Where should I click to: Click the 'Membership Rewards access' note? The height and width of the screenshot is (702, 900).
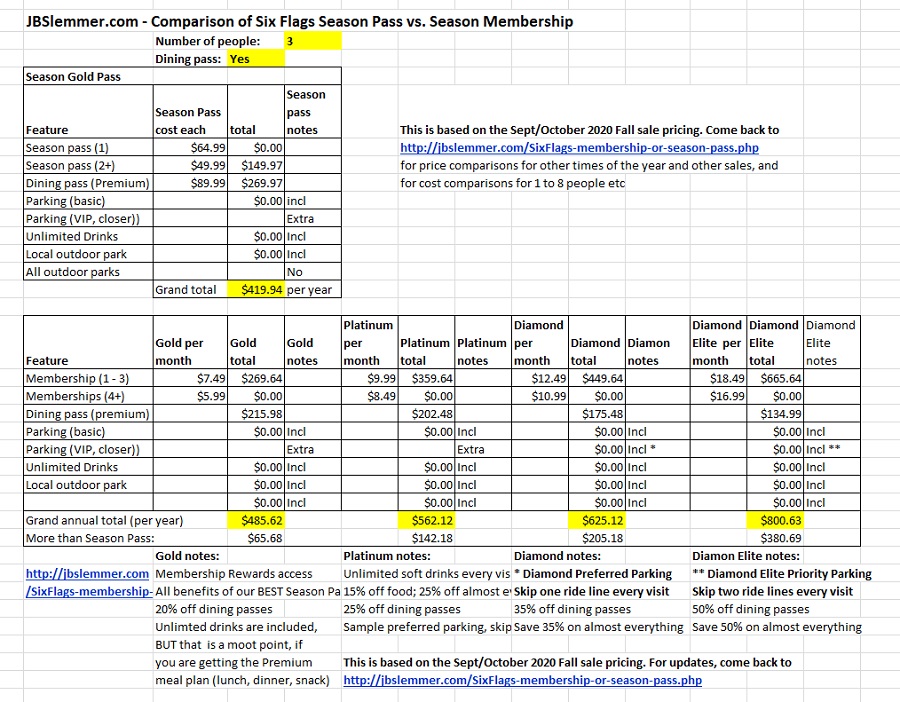point(234,573)
